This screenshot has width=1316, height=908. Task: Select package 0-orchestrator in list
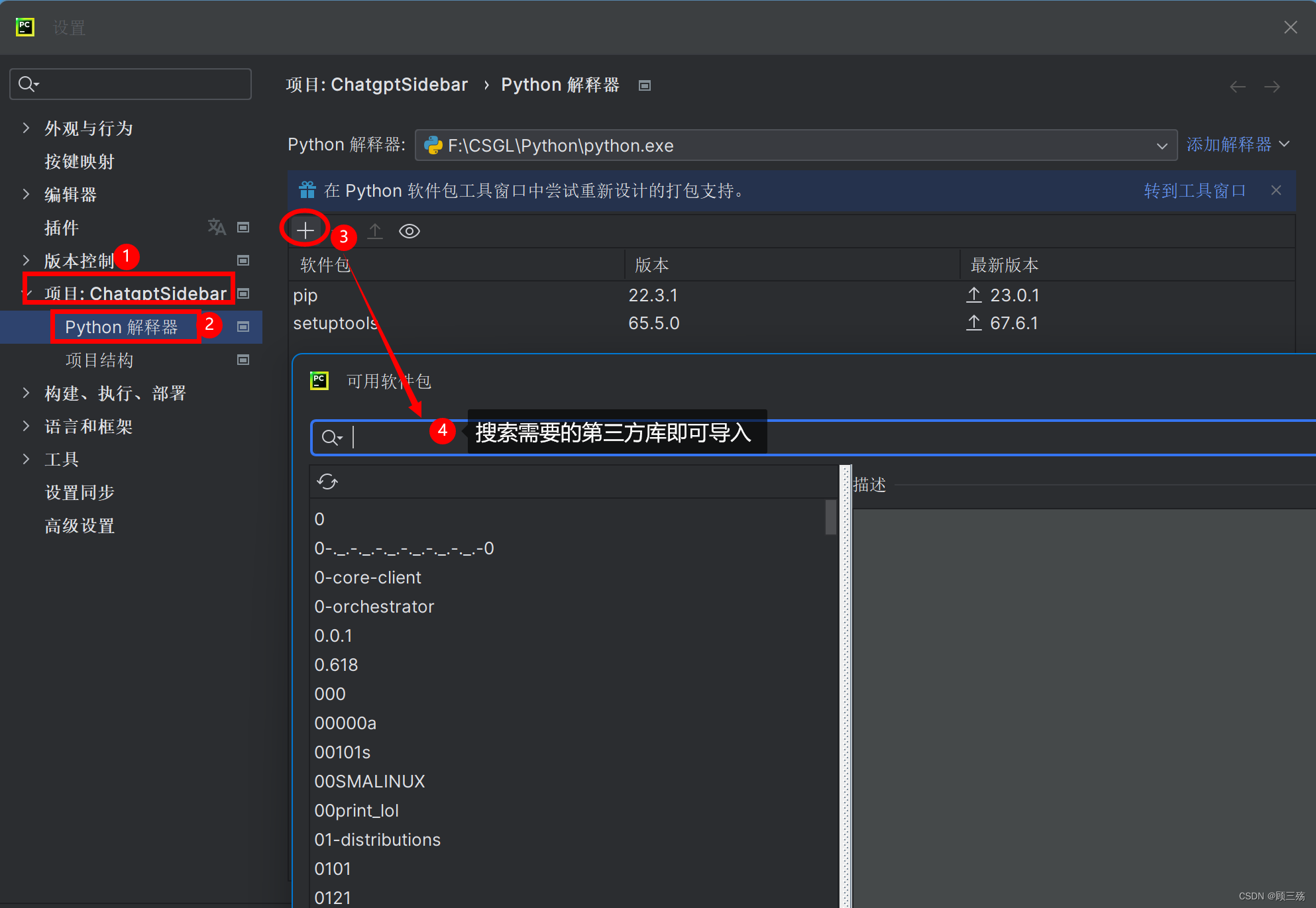pyautogui.click(x=374, y=607)
